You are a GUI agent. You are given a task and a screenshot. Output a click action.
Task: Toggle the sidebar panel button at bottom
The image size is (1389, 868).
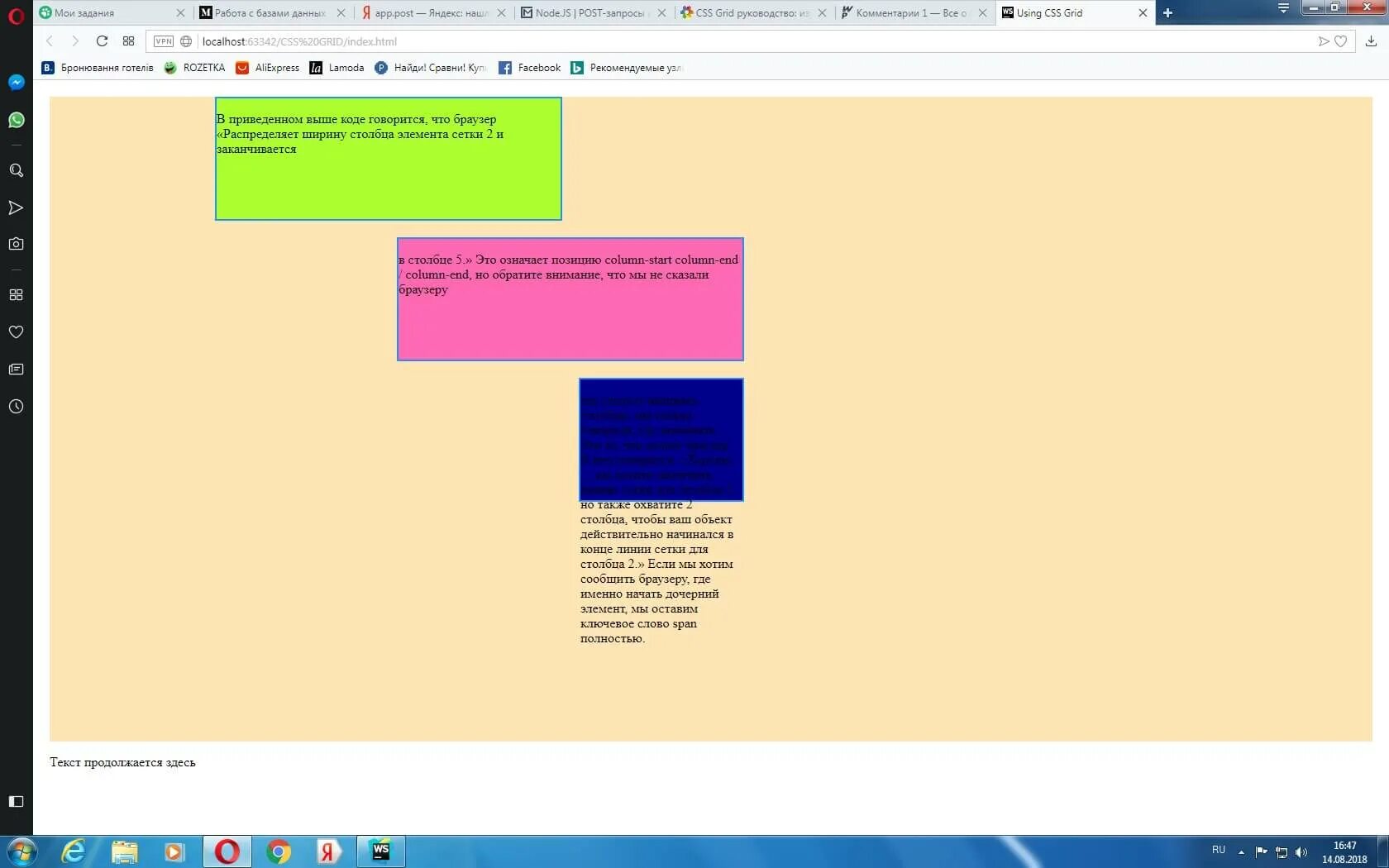click(16, 801)
